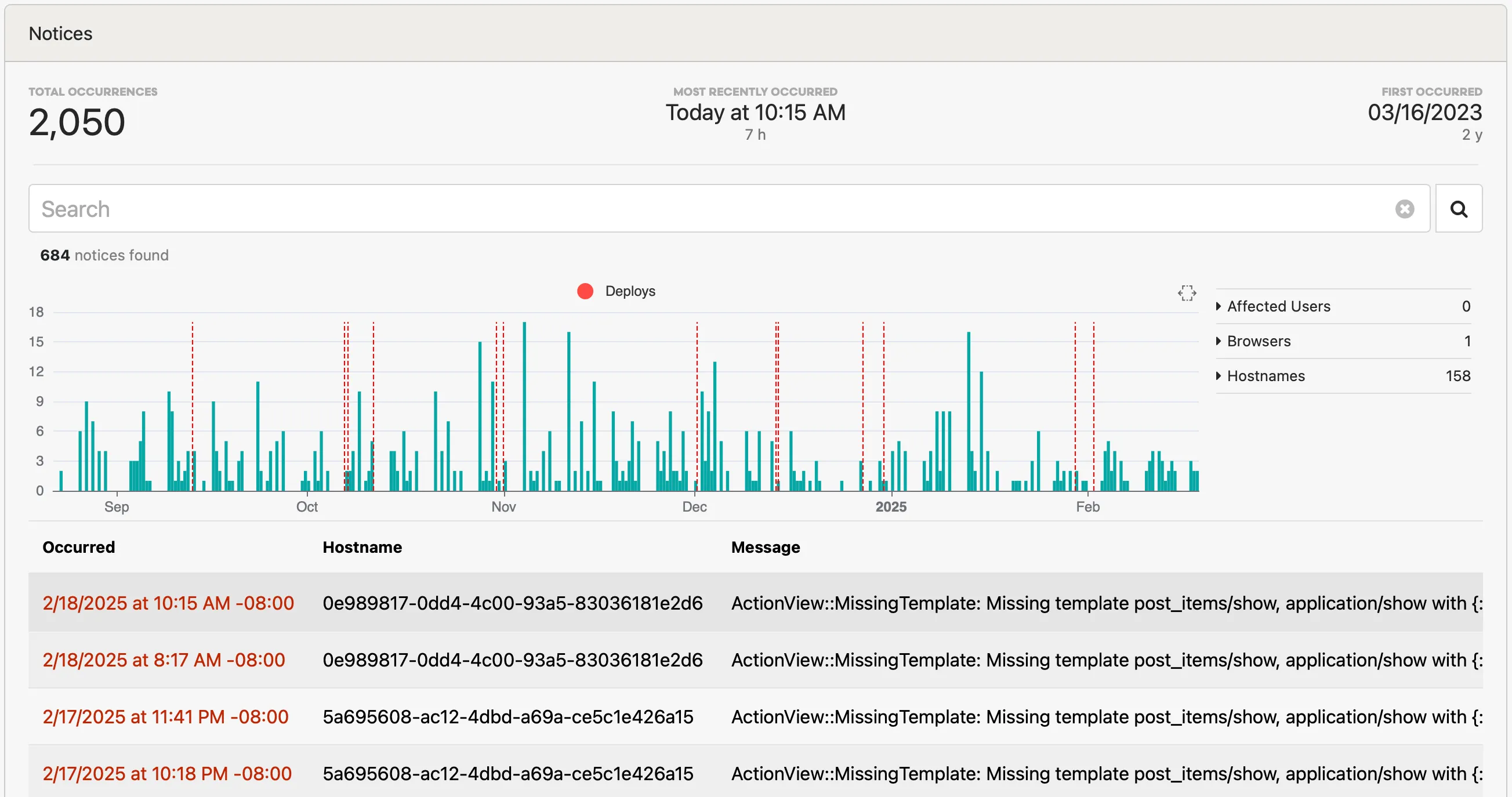
Task: Click the Notices panel heading
Action: [60, 34]
